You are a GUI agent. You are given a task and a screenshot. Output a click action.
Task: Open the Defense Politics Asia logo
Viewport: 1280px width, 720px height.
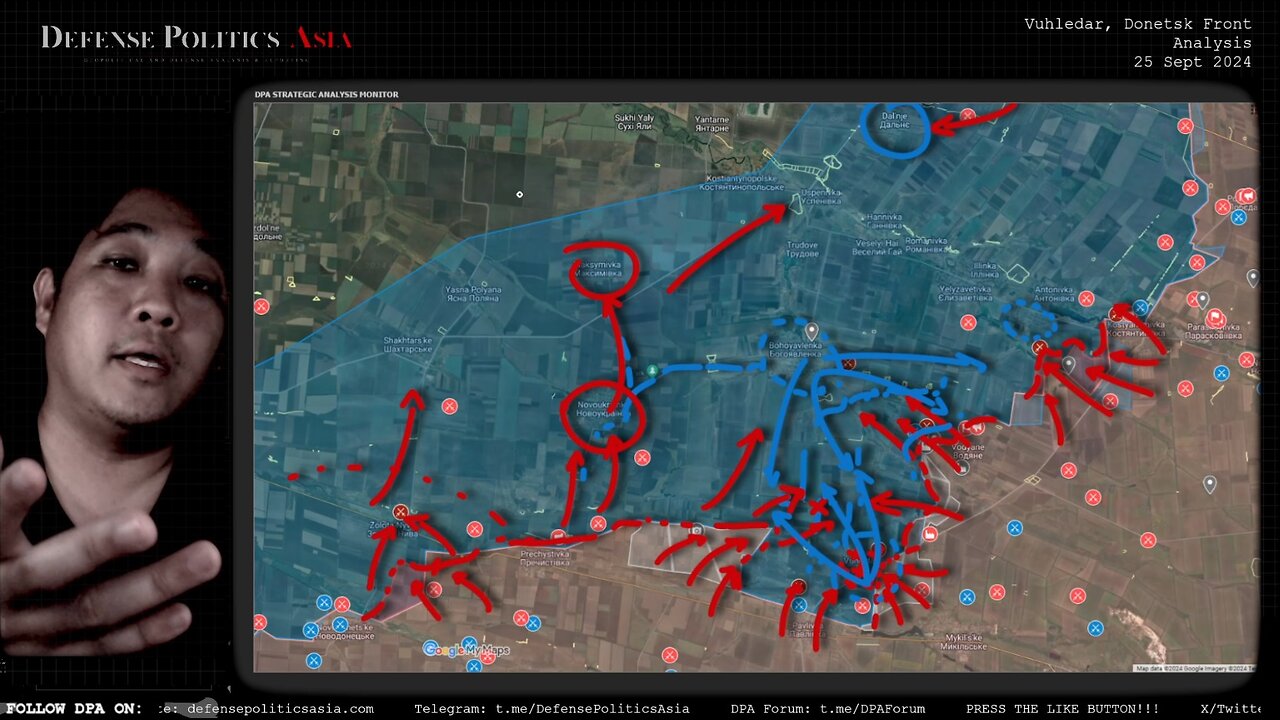click(x=196, y=42)
